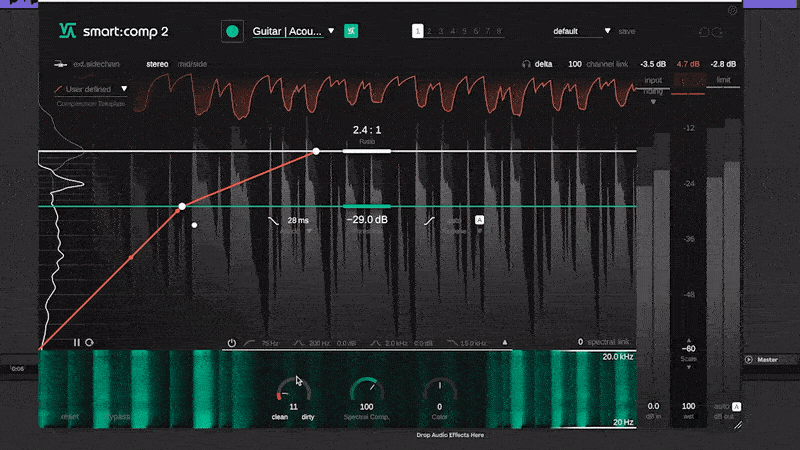Start learning with the green record button
This screenshot has width=800, height=450.
click(232, 31)
